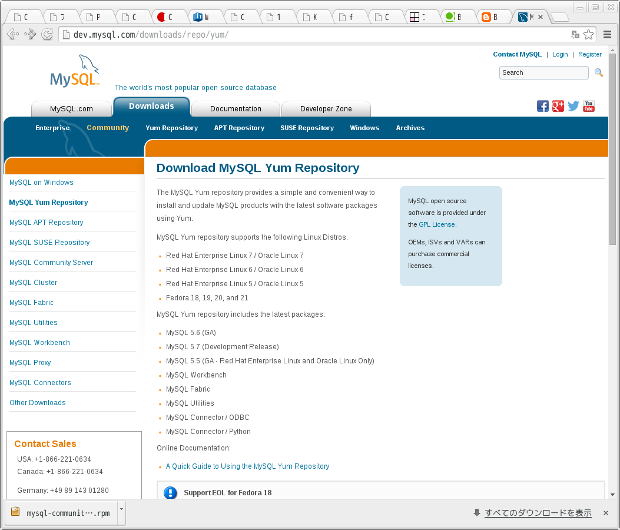
Task: Open a new tab with the blank tab button
Action: point(560,17)
